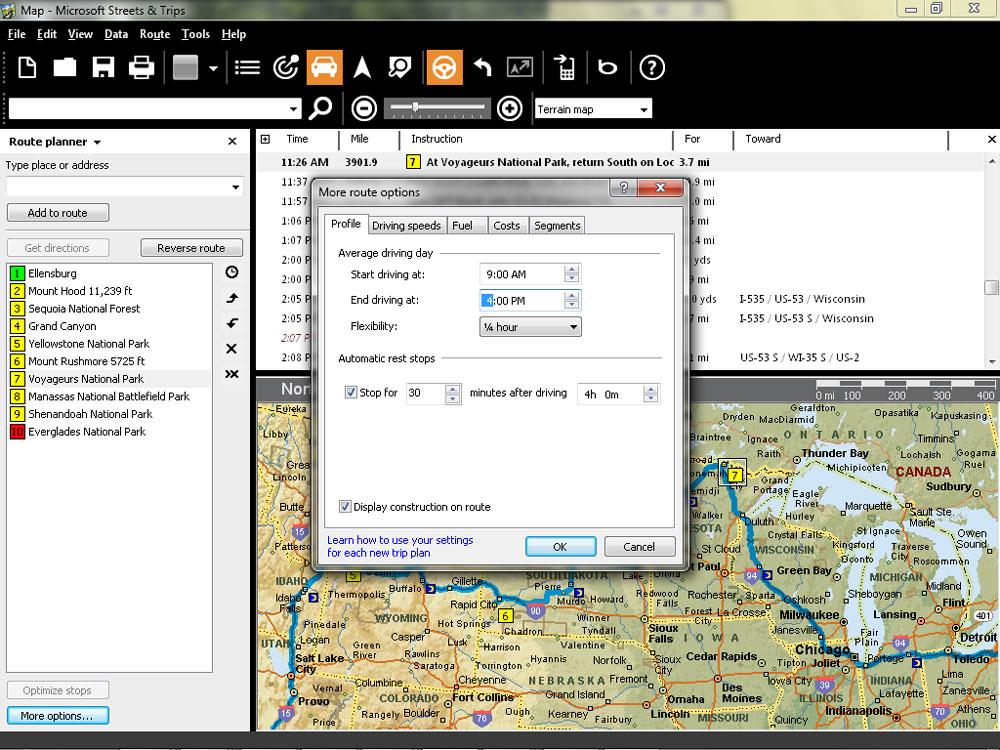
Task: Open the Help question mark icon
Action: (652, 67)
